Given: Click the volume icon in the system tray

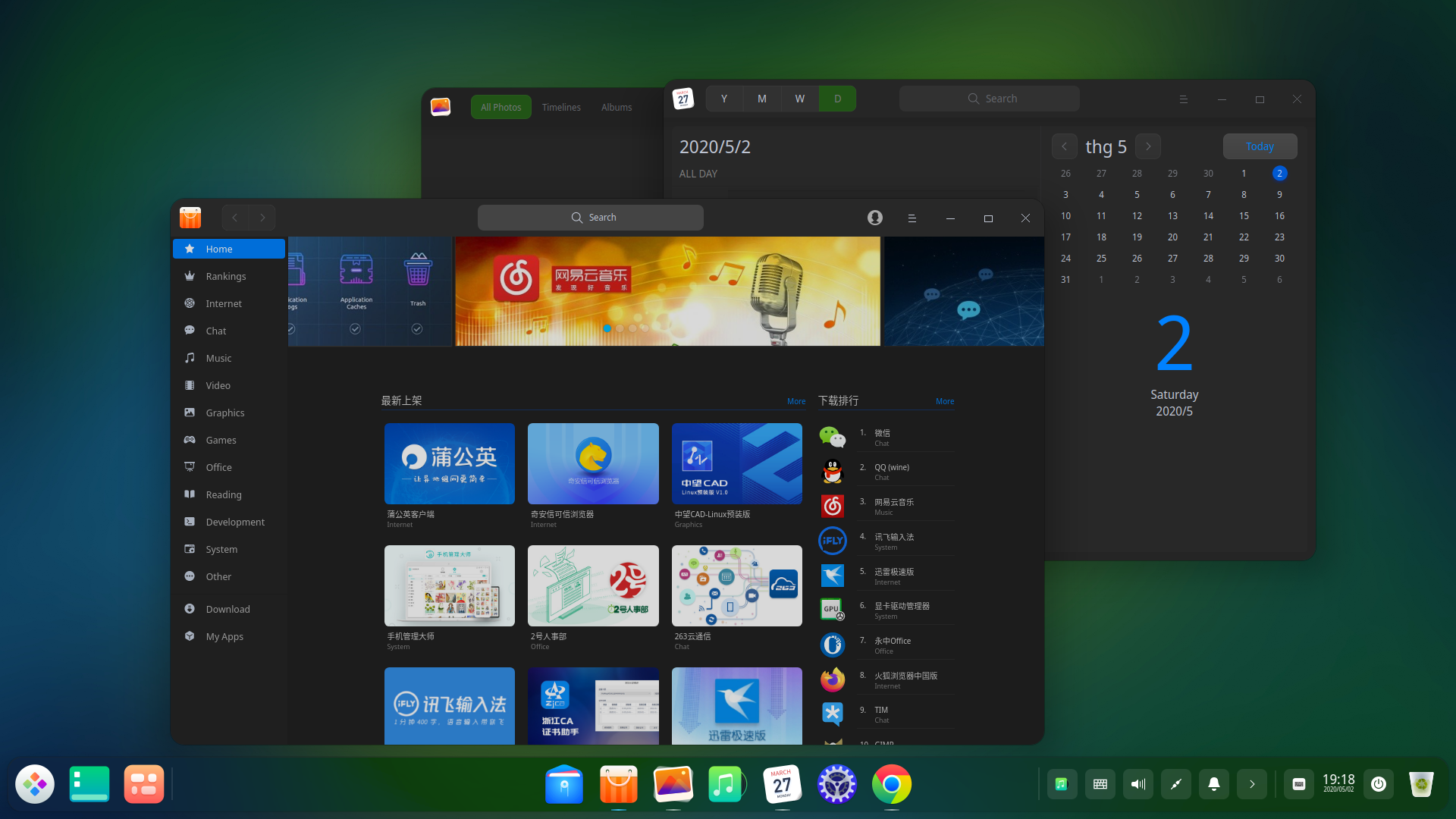Looking at the screenshot, I should 1137,784.
